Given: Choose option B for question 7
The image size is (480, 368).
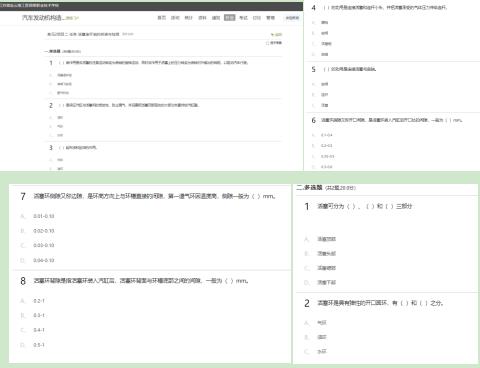Looking at the screenshot, I should pyautogui.click(x=37, y=231).
